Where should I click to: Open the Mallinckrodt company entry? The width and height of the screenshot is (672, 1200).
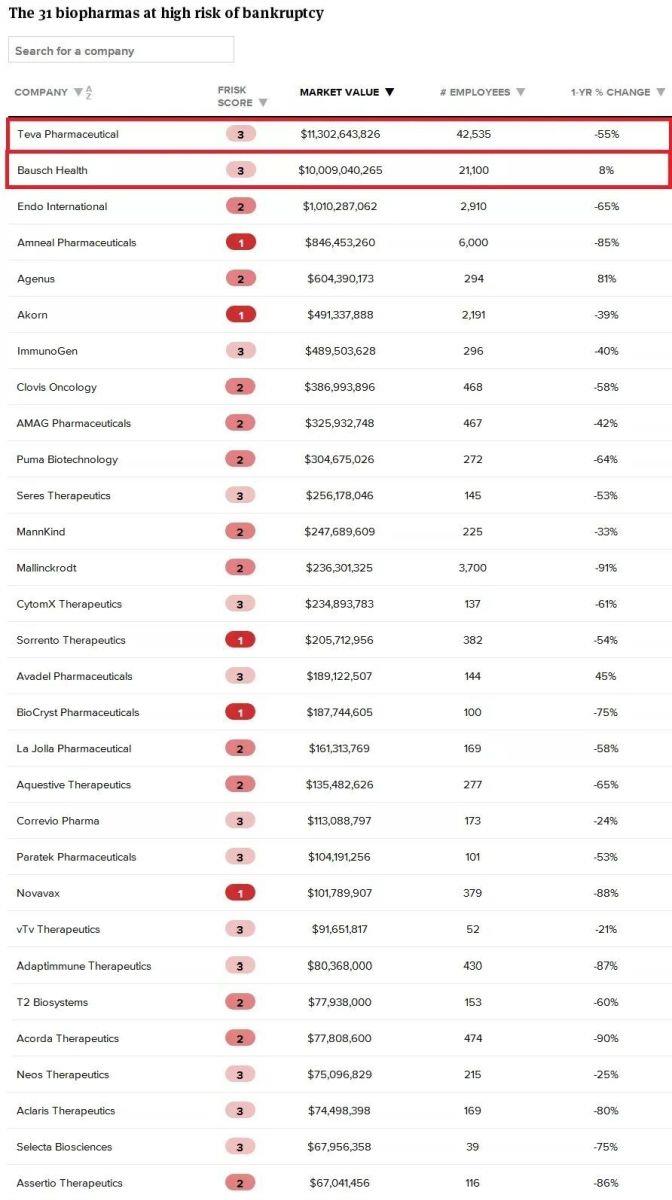(x=47, y=568)
